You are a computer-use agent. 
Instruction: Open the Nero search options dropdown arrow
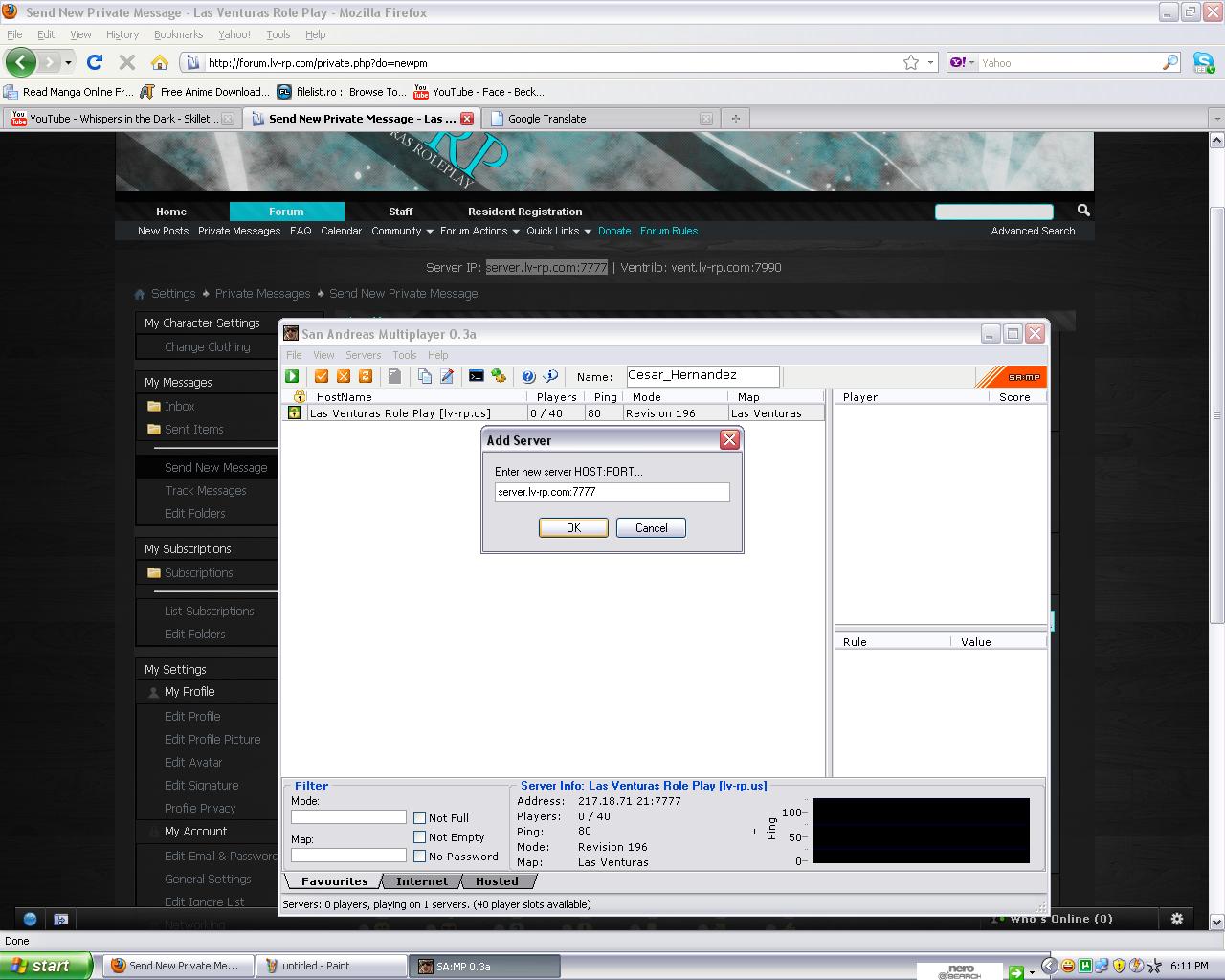click(x=1032, y=972)
